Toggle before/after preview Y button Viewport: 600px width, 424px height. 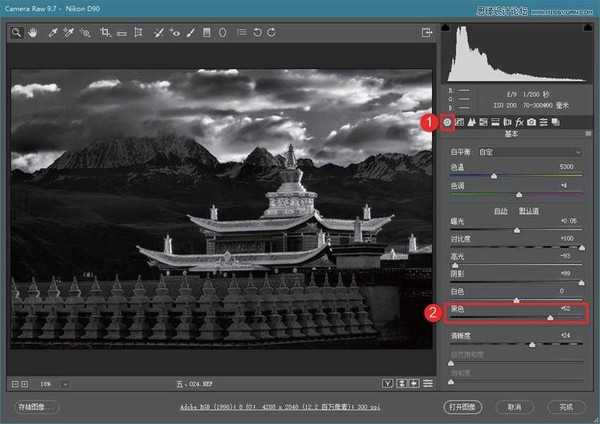[x=387, y=383]
